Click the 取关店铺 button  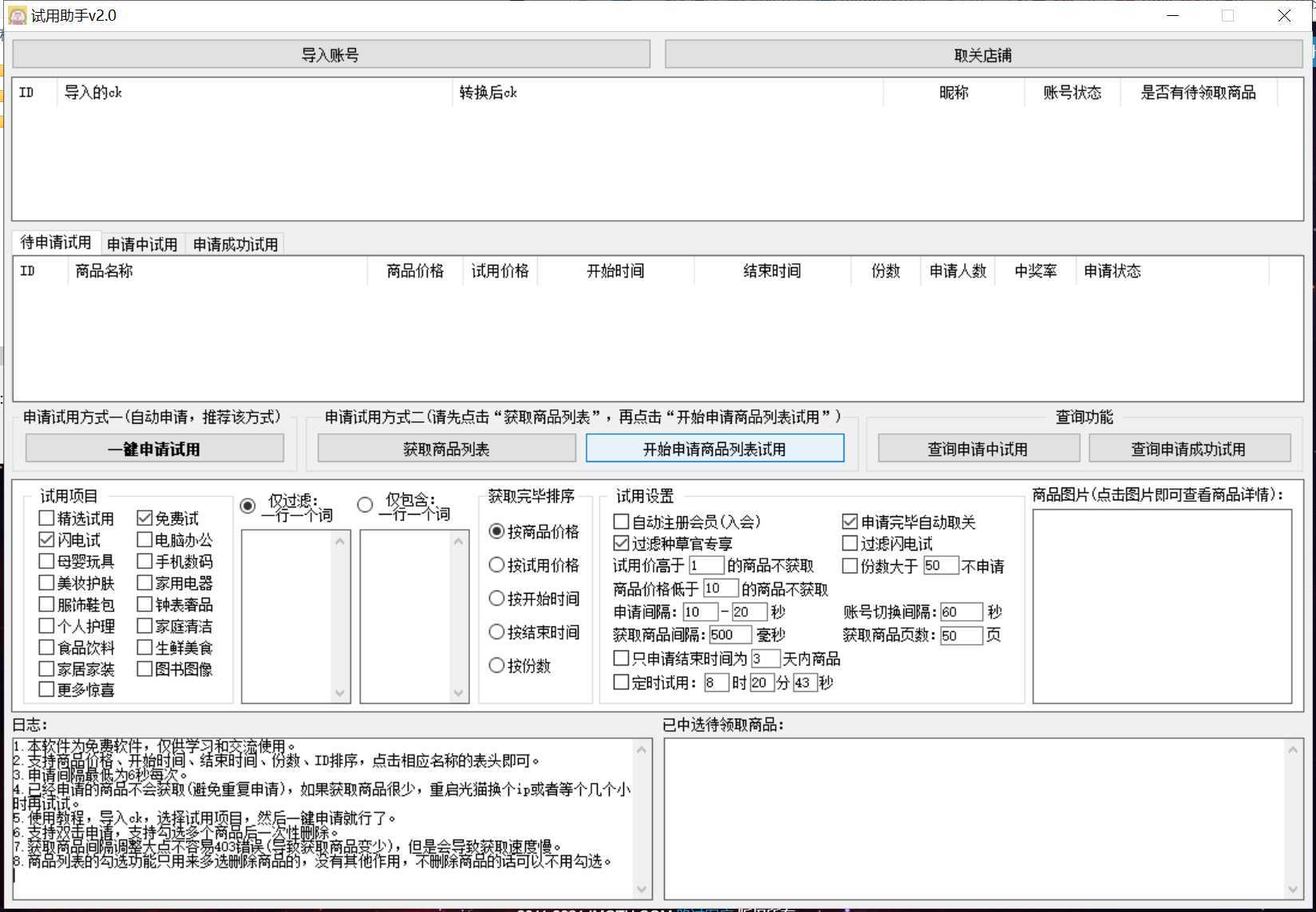click(983, 53)
